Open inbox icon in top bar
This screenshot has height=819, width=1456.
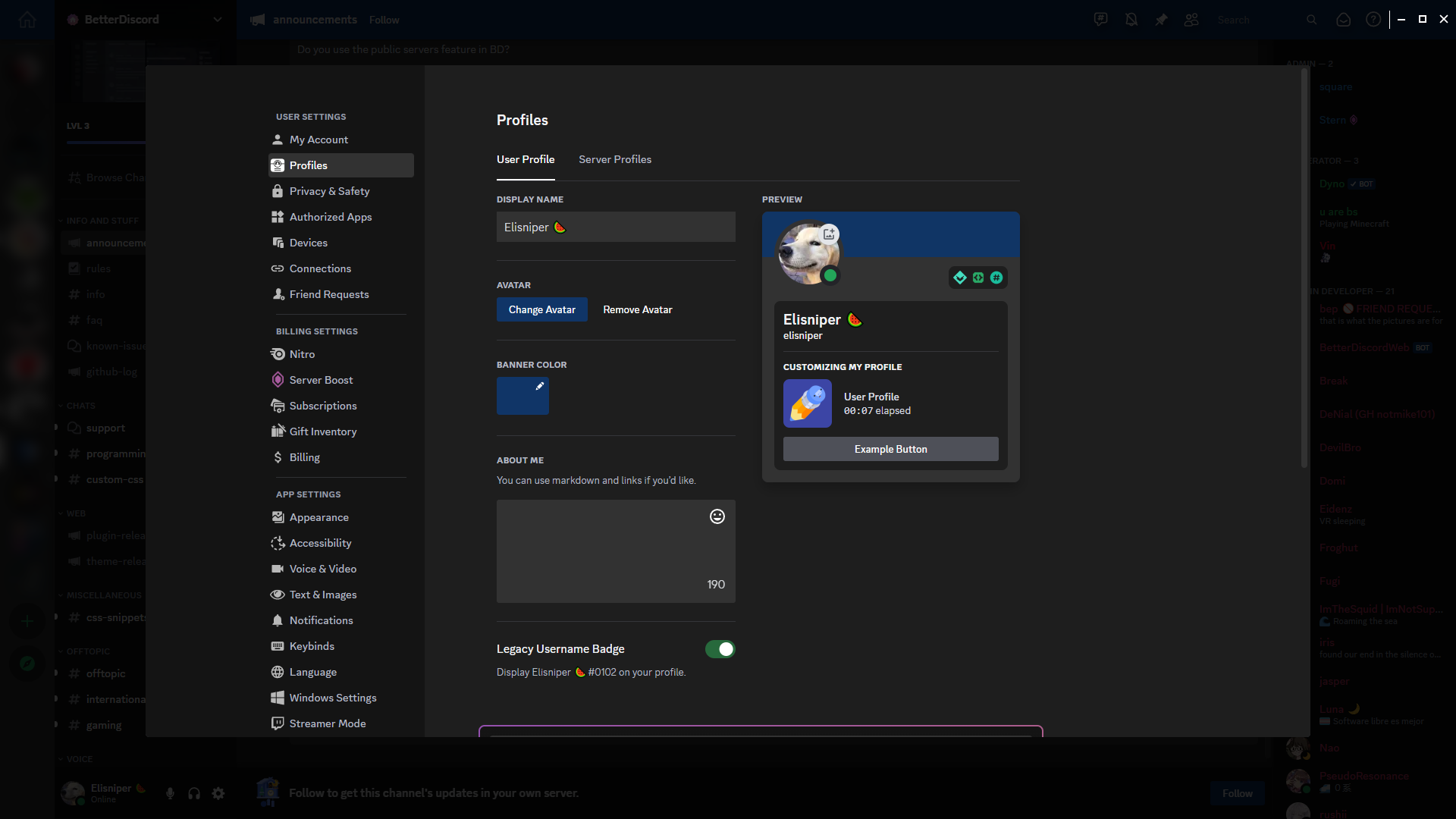point(1343,20)
